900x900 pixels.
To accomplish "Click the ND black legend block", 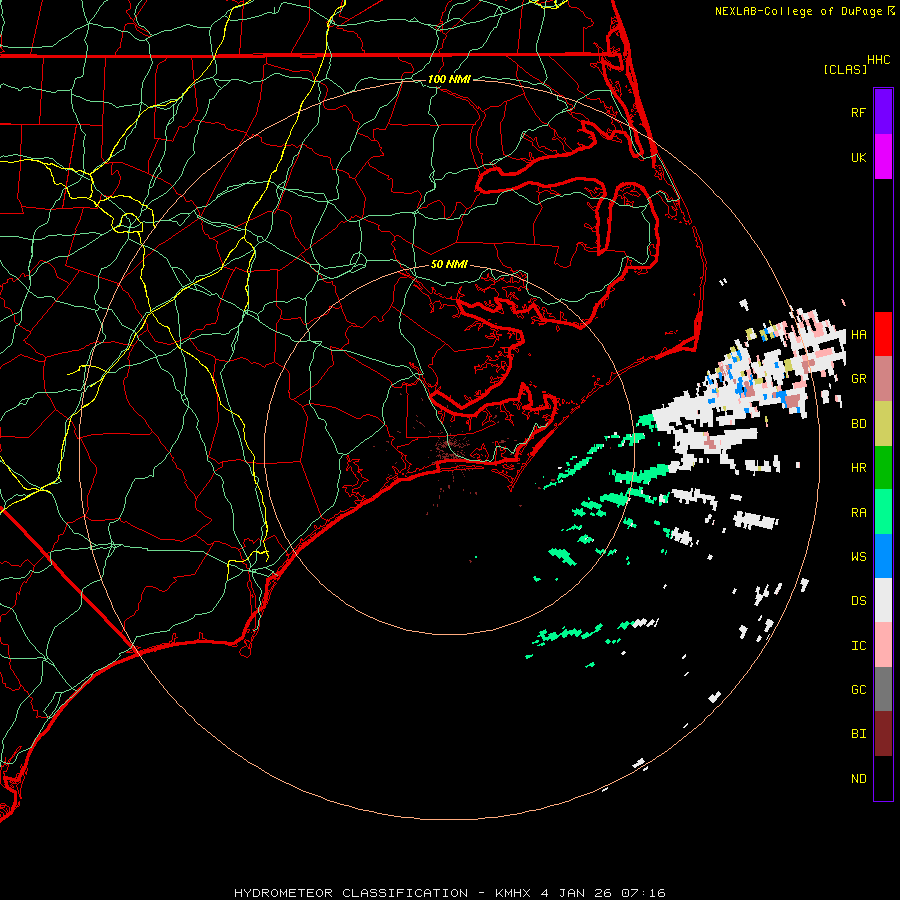I will pos(883,778).
